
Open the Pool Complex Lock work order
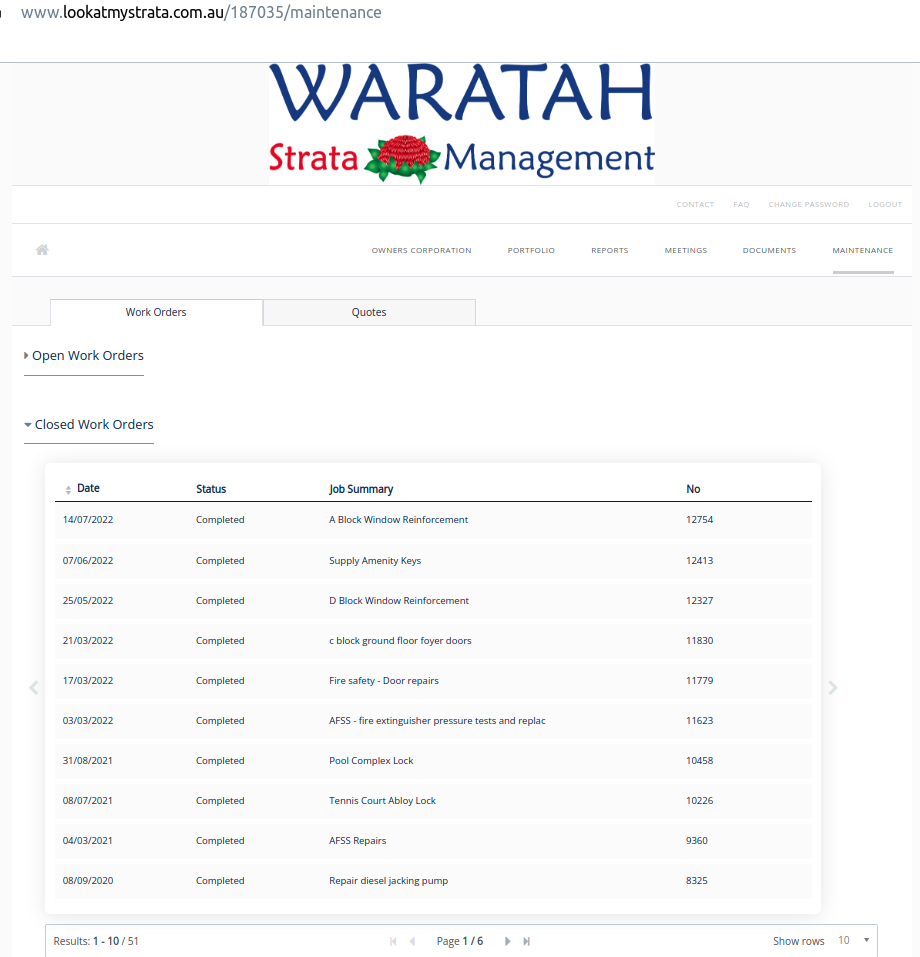371,761
